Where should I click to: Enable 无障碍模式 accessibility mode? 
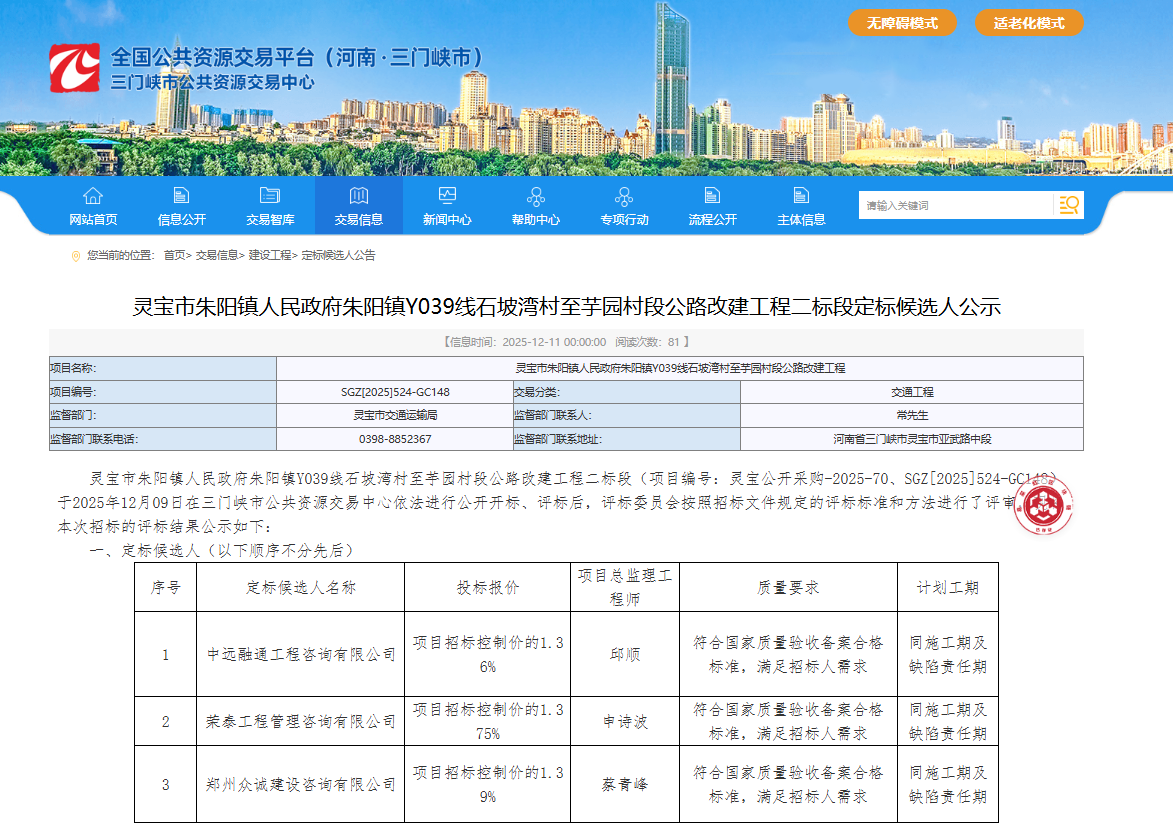tap(902, 23)
